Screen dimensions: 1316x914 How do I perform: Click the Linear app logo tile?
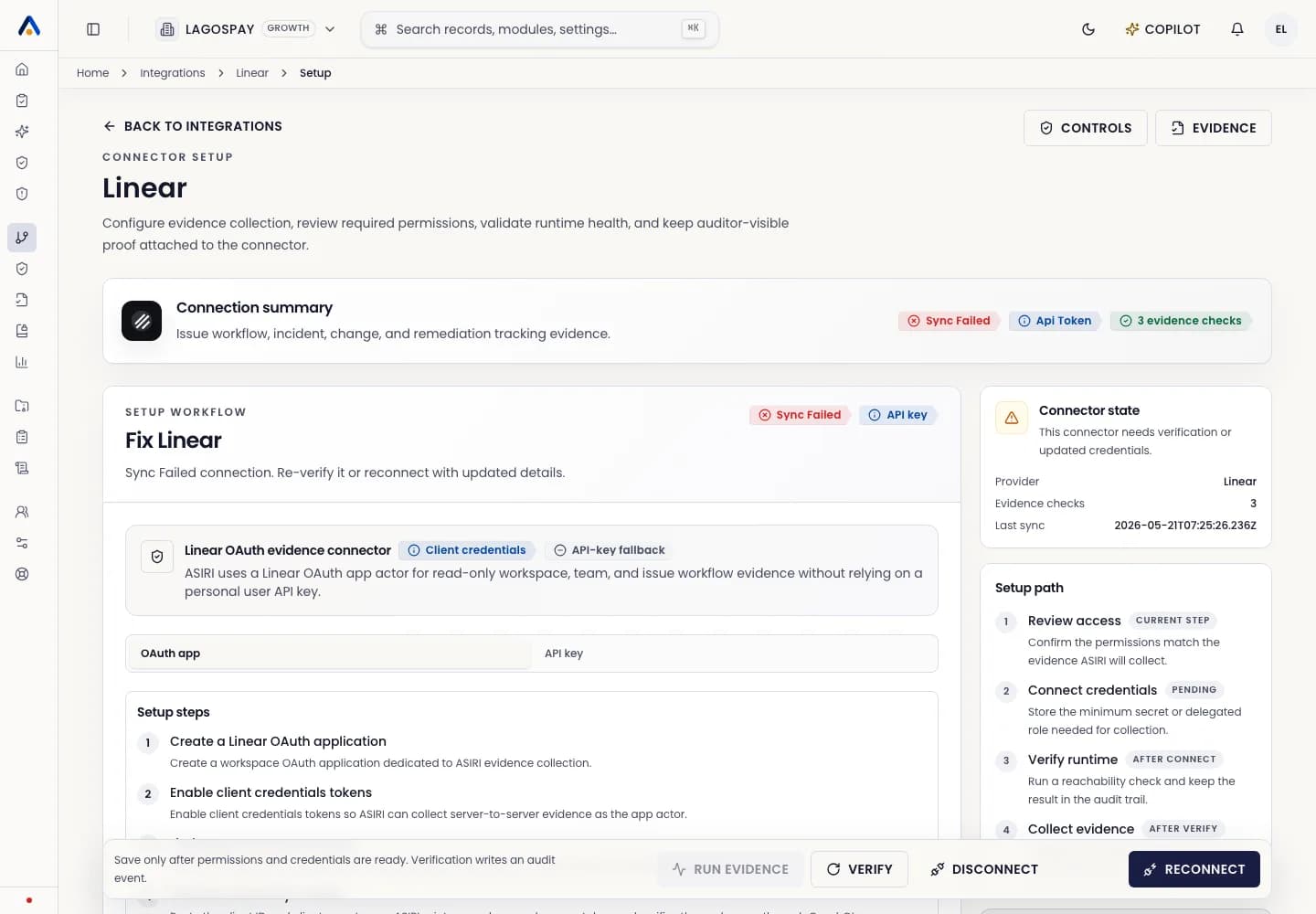tap(142, 321)
